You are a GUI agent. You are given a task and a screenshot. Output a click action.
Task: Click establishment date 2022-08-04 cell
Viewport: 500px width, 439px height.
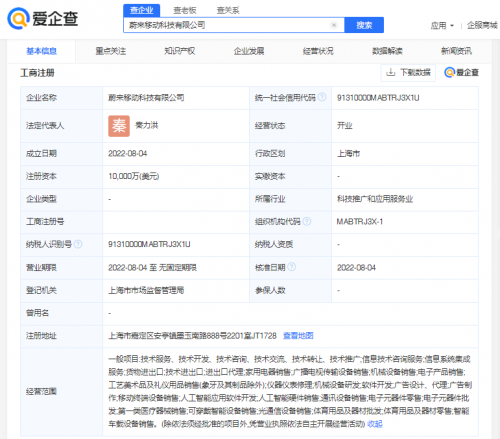pyautogui.click(x=128, y=154)
